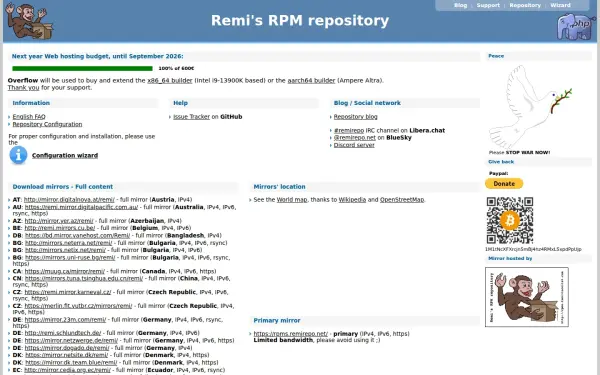Open the Wizard menu item

tap(560, 5)
